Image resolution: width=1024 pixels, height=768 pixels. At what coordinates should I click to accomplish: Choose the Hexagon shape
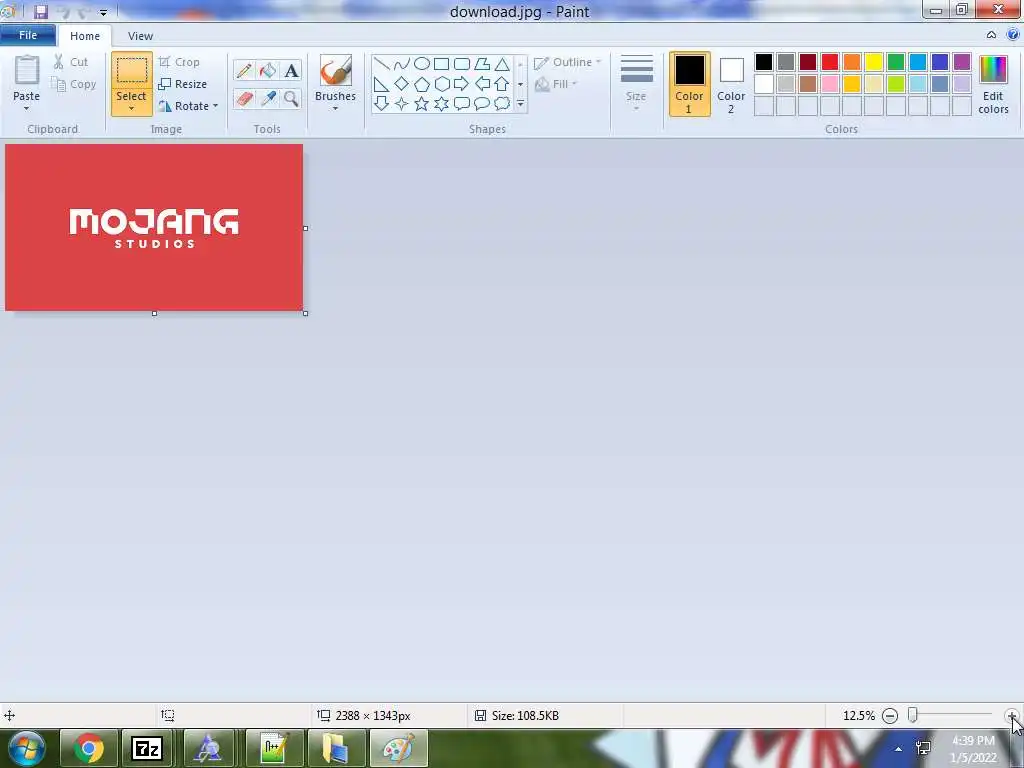(x=441, y=84)
